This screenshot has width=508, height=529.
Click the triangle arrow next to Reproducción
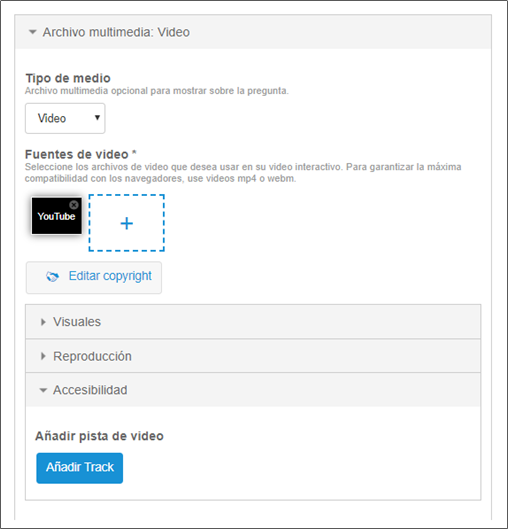43,356
